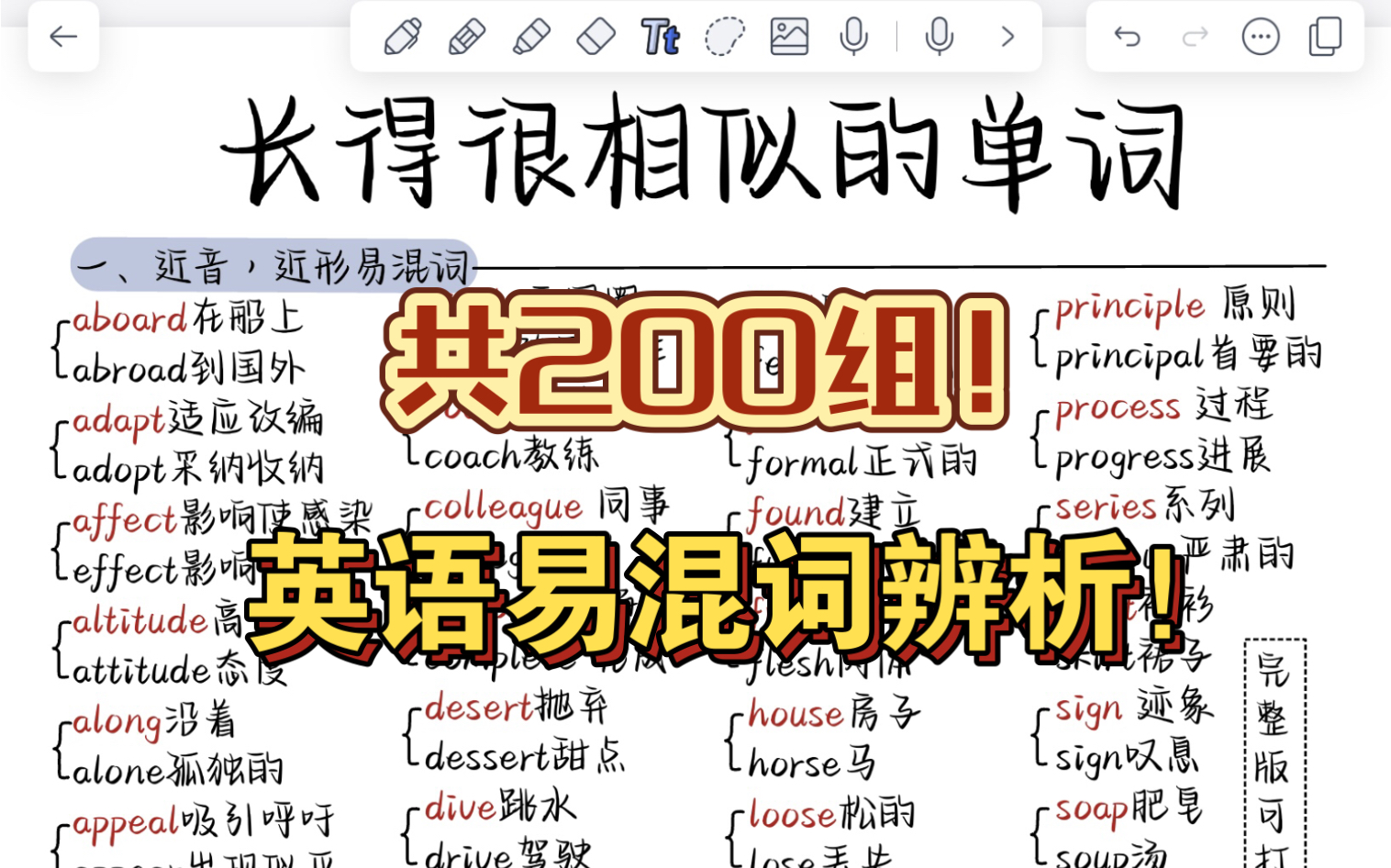Click the word soup
This screenshot has height=868, width=1391.
1091,859
